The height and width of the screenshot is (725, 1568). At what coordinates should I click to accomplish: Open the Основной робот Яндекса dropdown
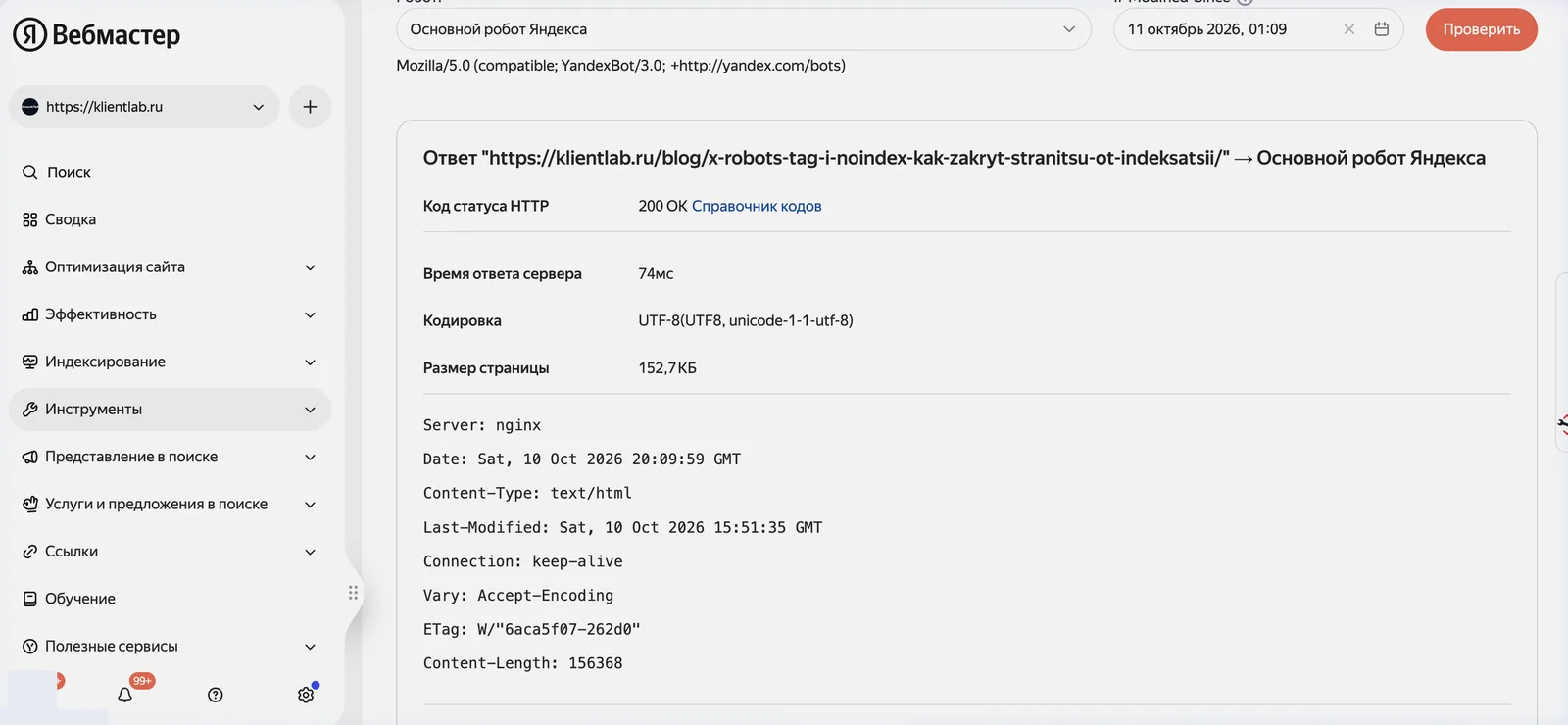click(744, 29)
